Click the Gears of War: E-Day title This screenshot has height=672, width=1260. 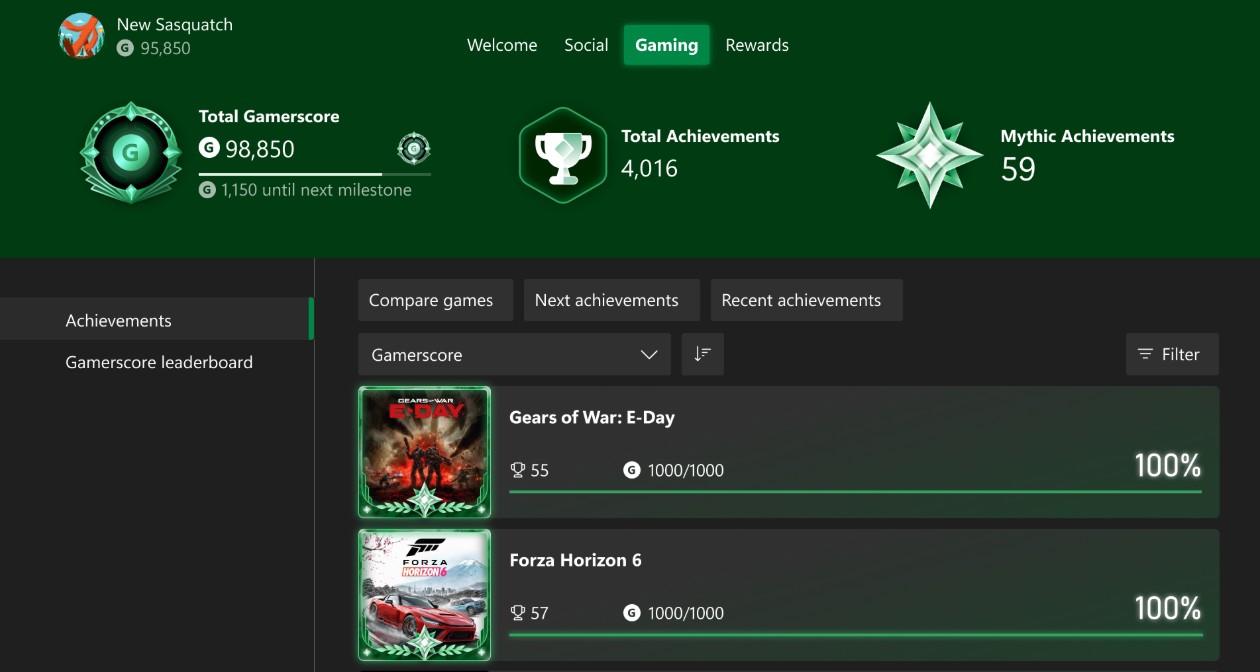click(x=592, y=417)
